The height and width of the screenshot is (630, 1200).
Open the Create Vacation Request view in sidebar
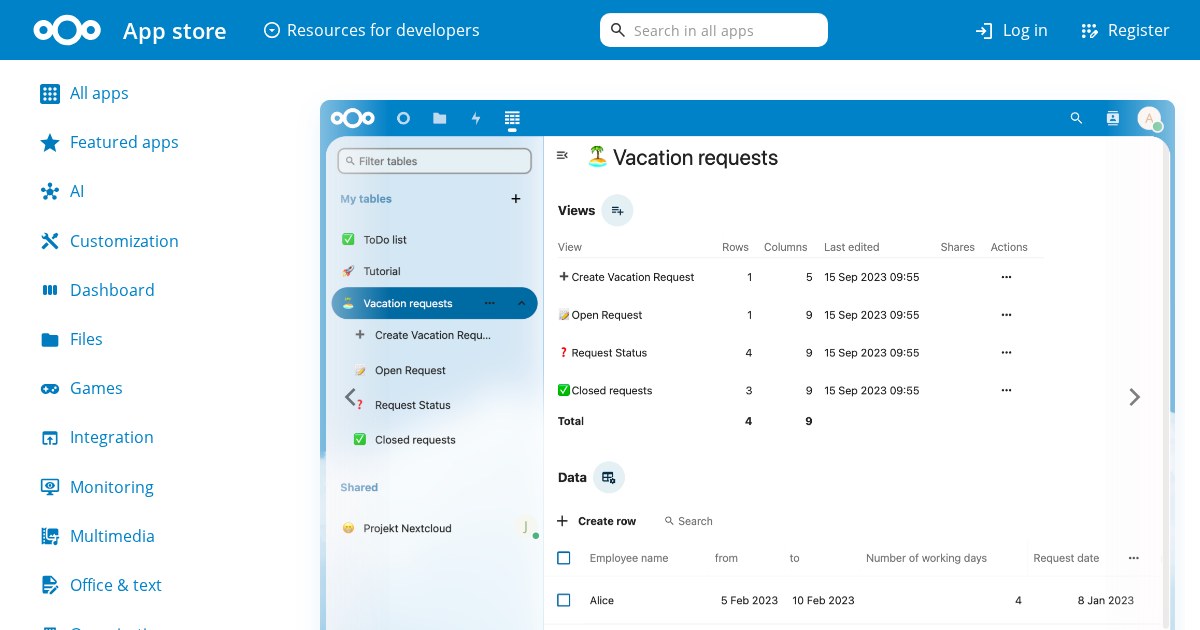click(x=434, y=335)
